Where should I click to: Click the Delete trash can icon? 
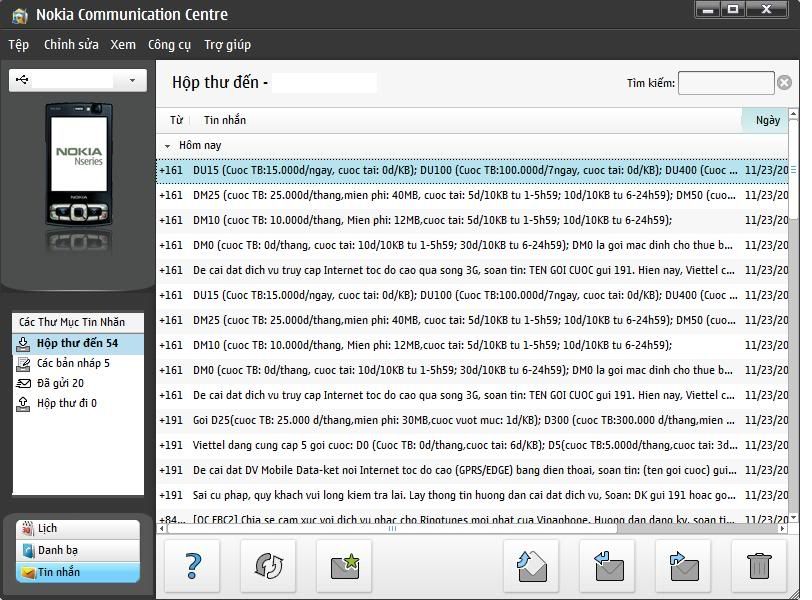(759, 566)
